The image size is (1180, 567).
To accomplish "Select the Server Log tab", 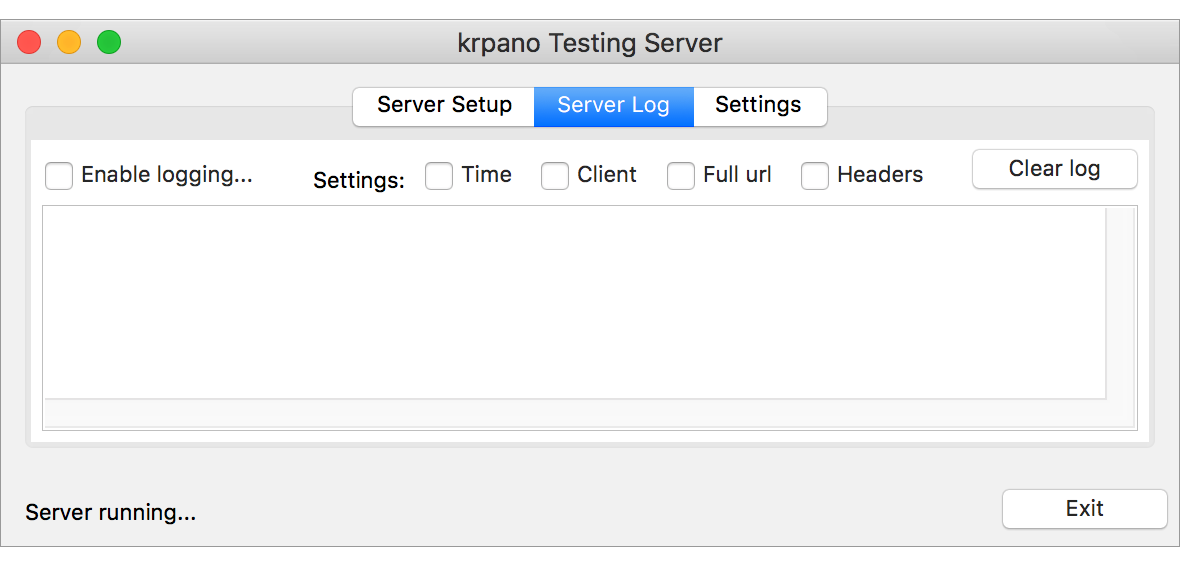I will [x=613, y=105].
